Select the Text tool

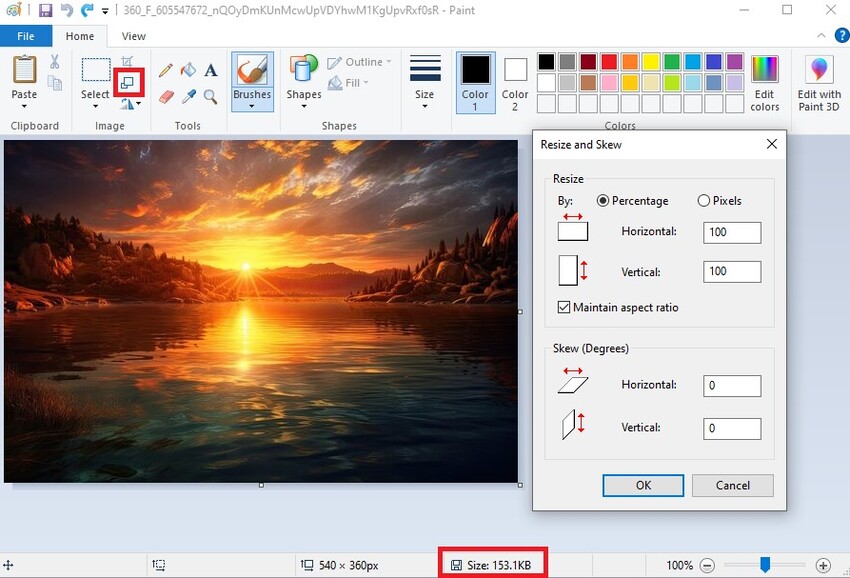tap(211, 70)
